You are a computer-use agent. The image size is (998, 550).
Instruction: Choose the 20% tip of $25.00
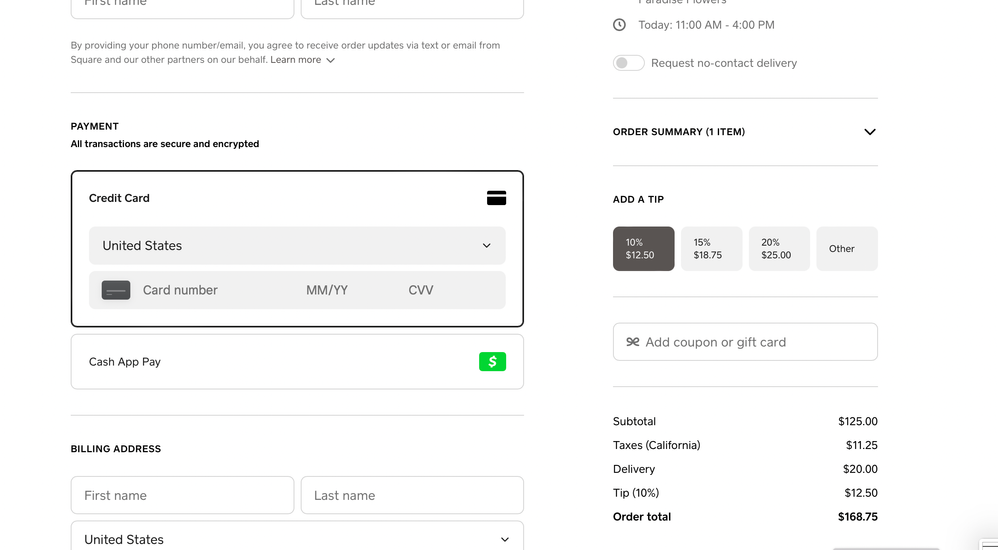[x=779, y=249]
